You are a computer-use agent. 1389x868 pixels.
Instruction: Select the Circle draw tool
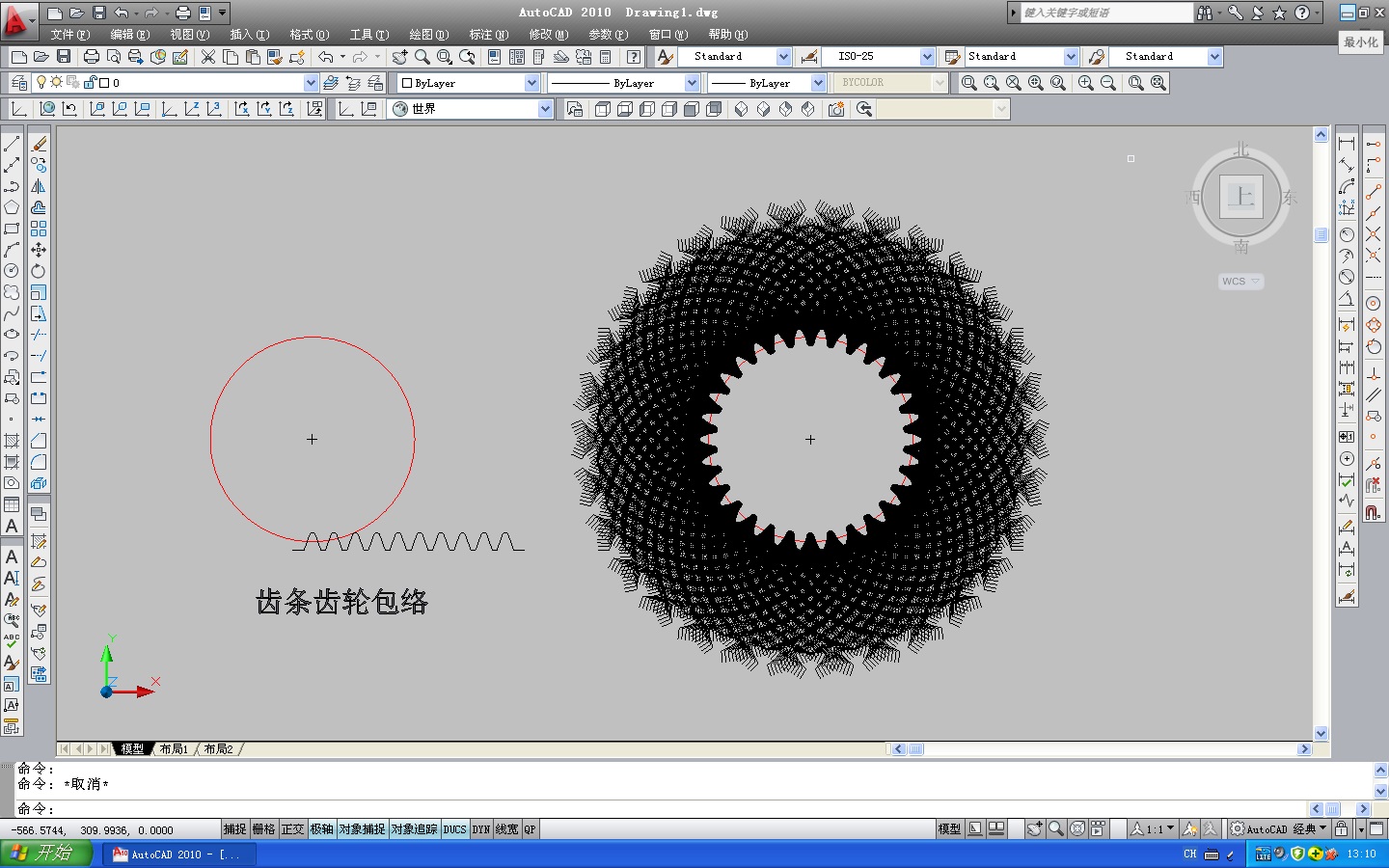[x=12, y=271]
